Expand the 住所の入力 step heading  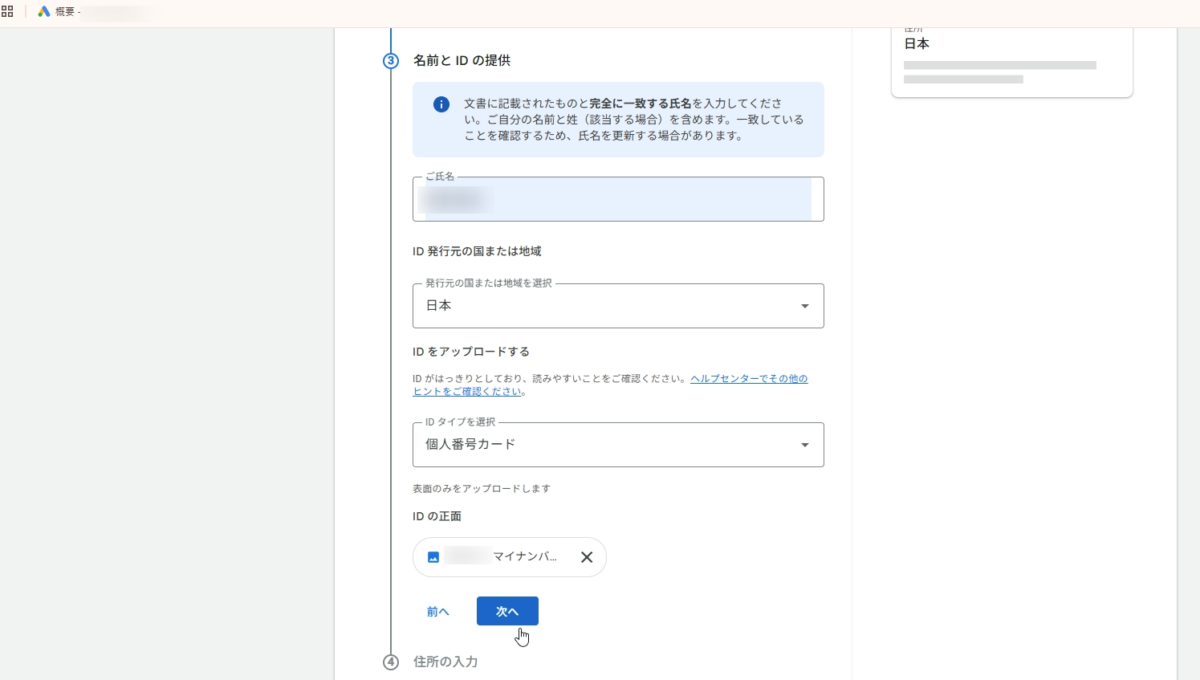(446, 662)
